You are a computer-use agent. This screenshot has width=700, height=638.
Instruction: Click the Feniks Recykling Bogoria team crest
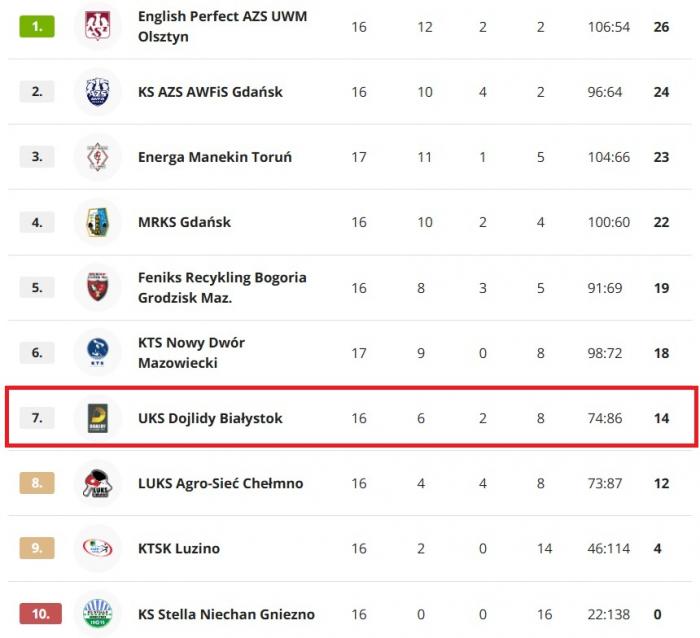point(97,288)
